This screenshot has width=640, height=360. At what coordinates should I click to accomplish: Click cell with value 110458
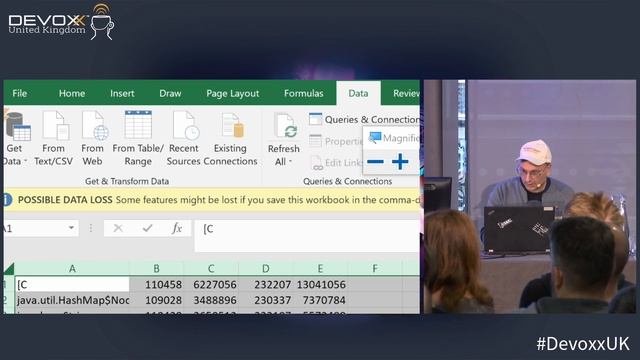click(157, 284)
